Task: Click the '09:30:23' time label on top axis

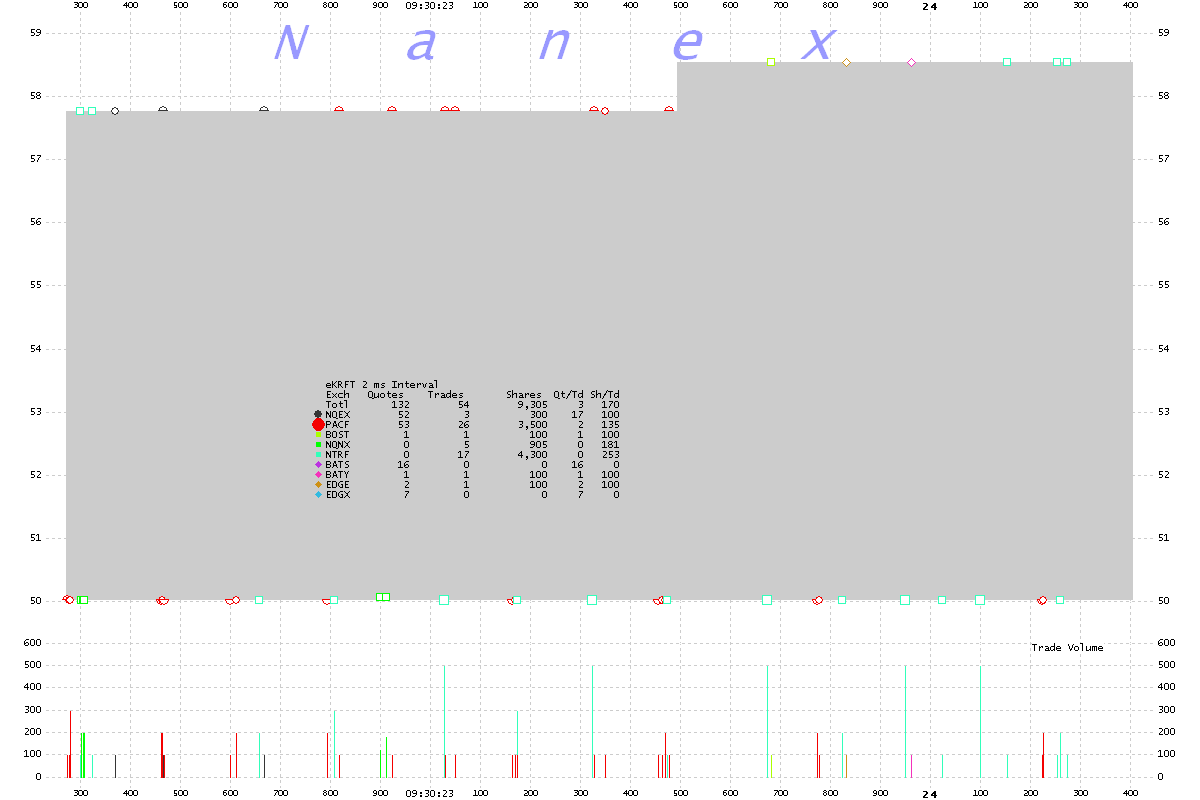Action: click(x=430, y=6)
